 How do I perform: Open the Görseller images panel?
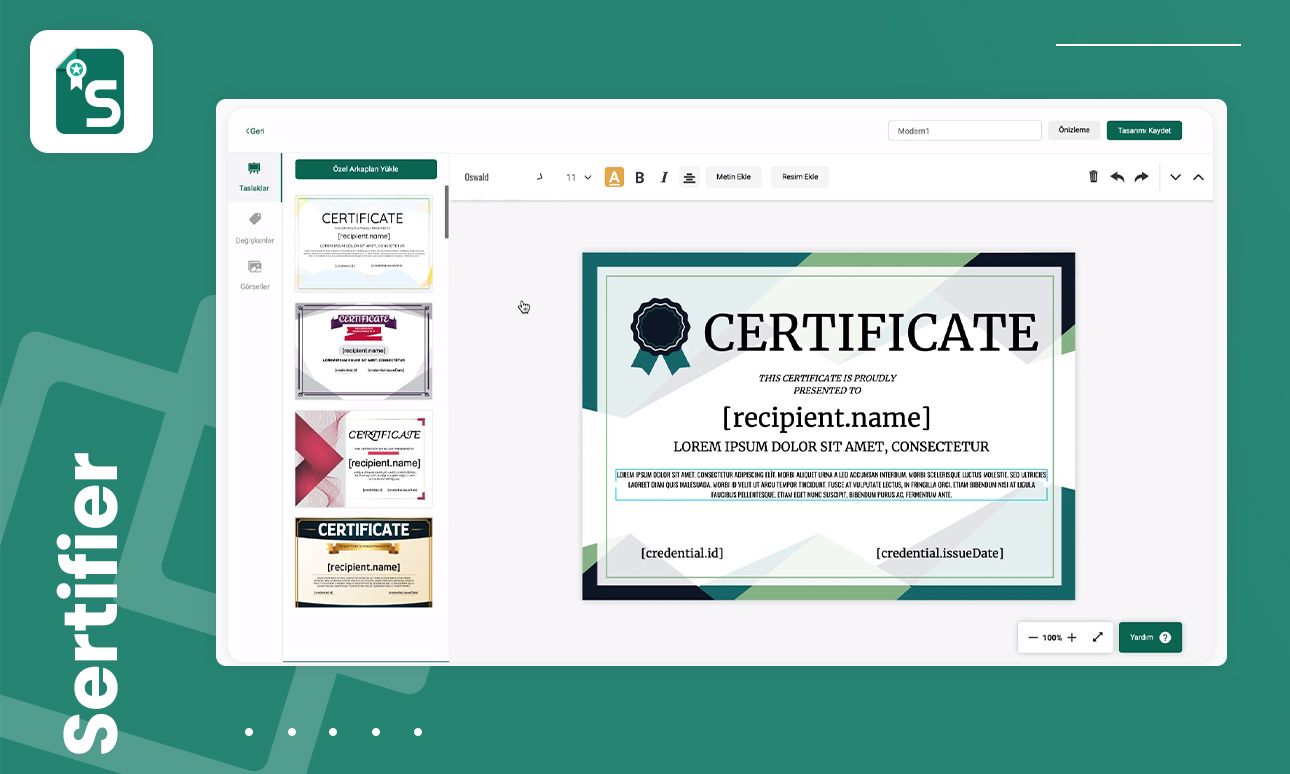[x=254, y=272]
